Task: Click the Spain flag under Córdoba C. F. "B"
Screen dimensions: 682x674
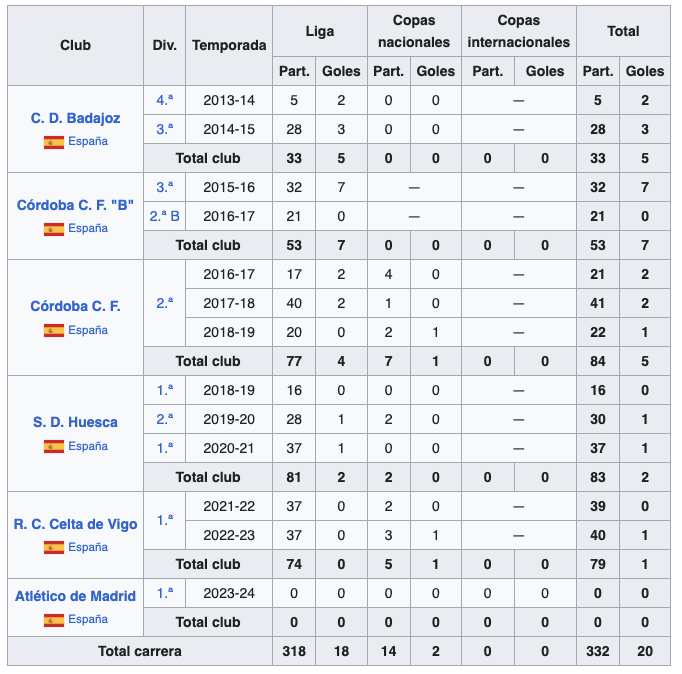Action: (54, 229)
